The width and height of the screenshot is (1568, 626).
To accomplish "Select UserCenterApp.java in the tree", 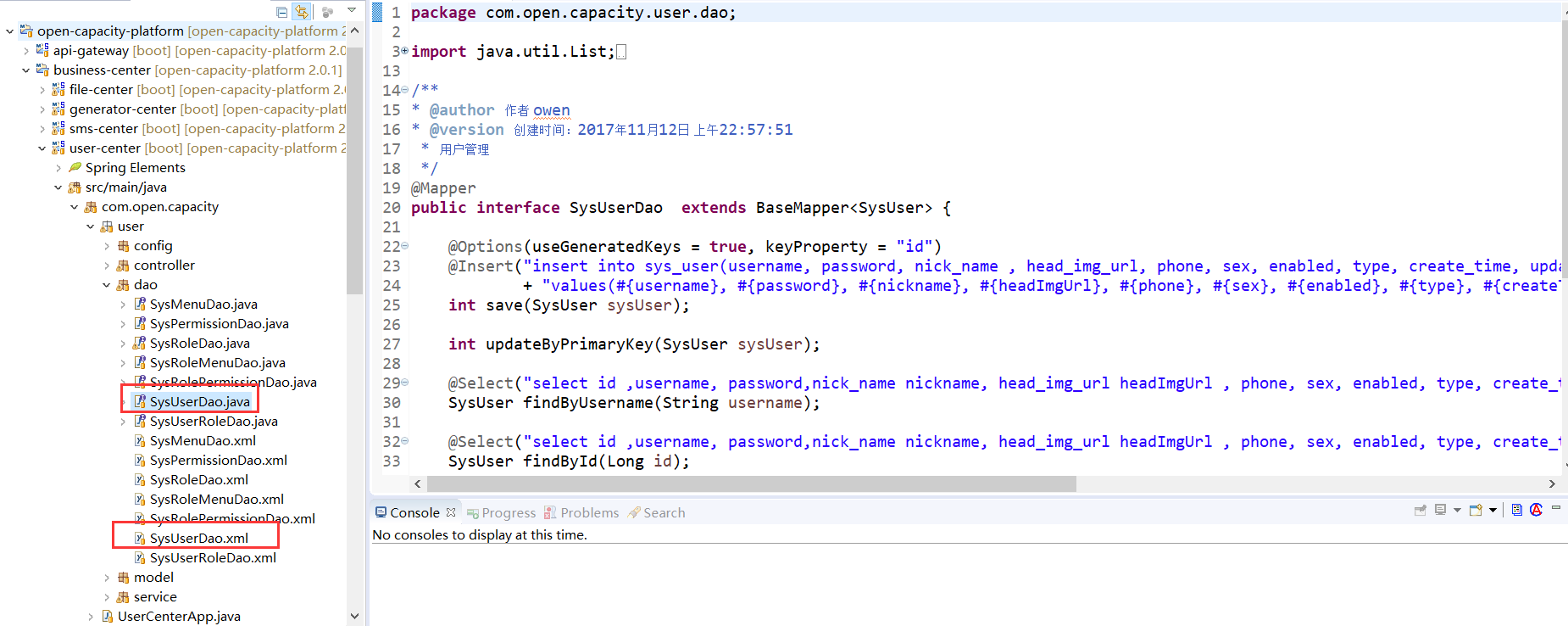I will tap(179, 617).
